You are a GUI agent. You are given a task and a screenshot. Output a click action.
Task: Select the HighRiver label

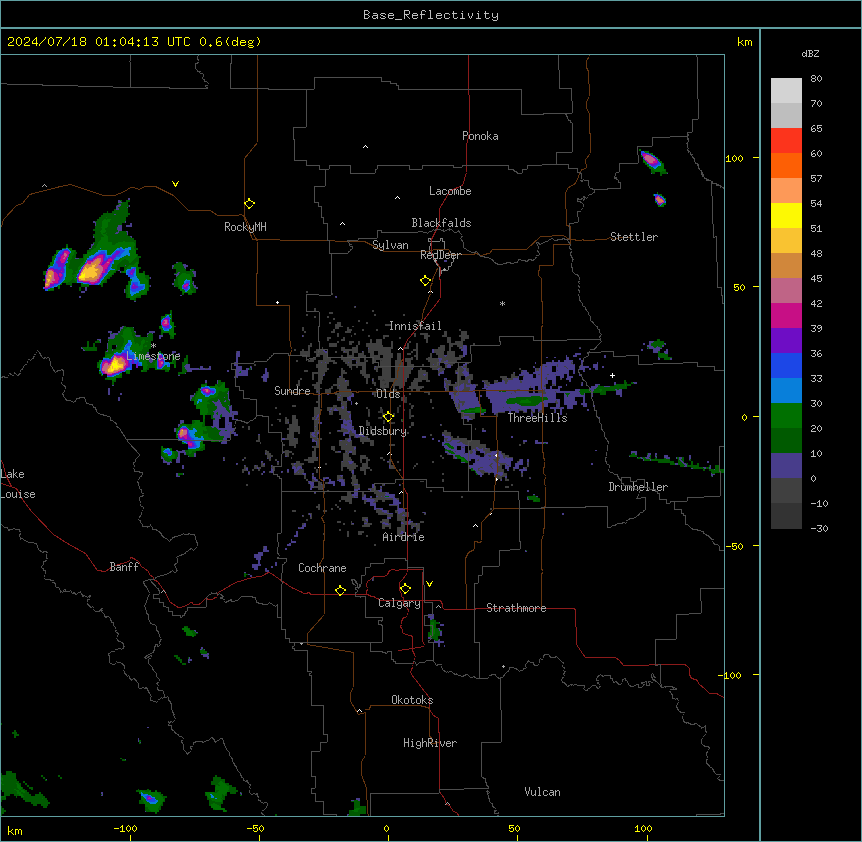coord(430,743)
